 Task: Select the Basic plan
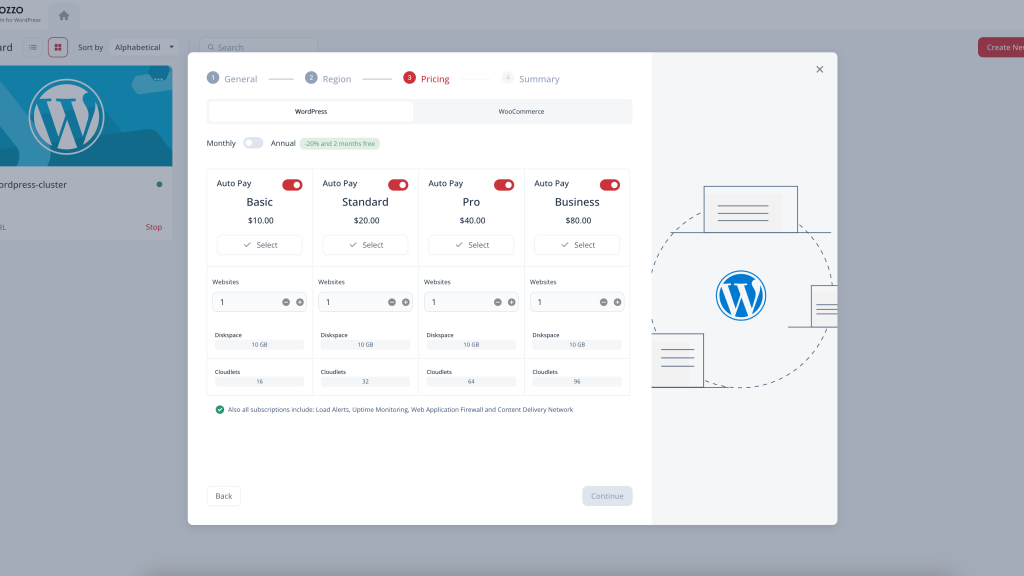point(259,245)
